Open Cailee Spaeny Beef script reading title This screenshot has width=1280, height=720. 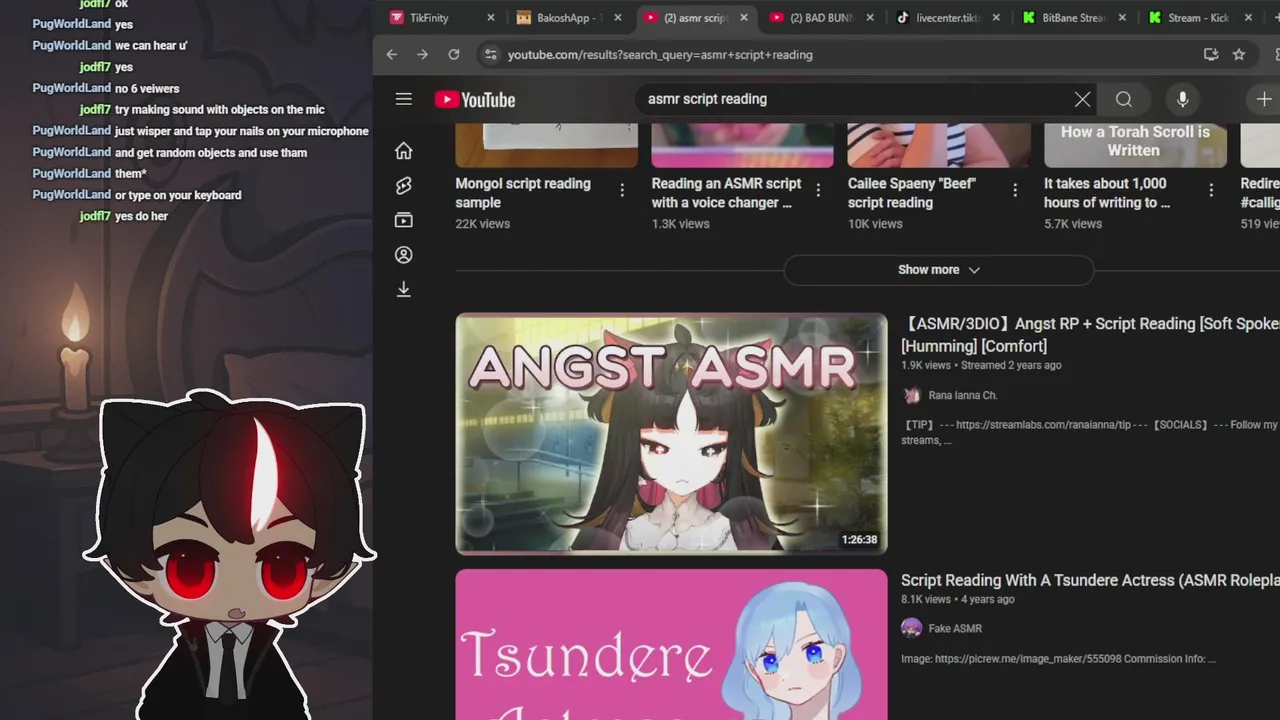click(912, 193)
